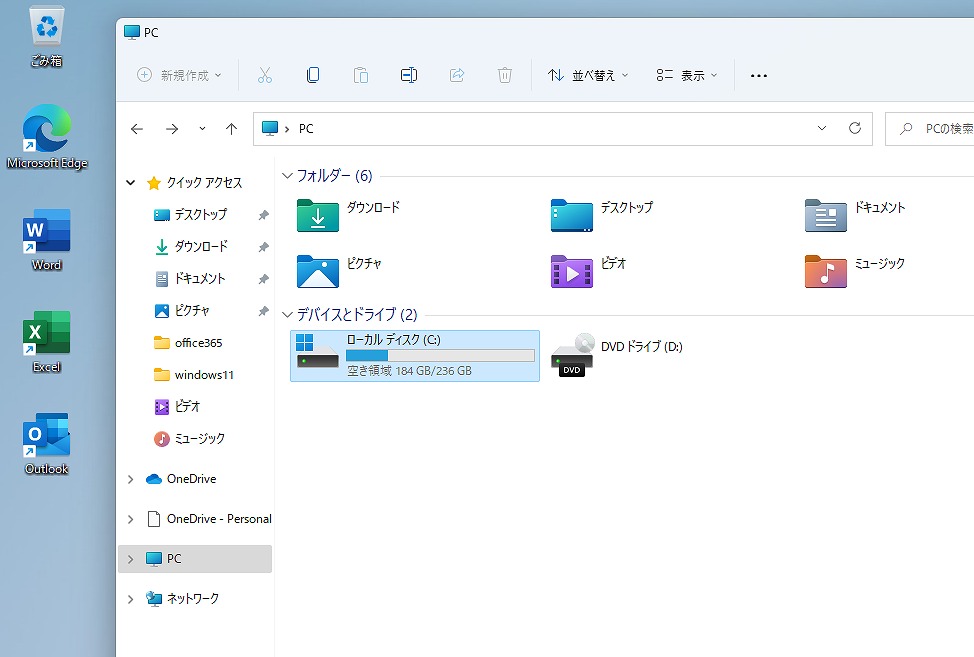
Task: Select the Microsoft Edge desktop shortcut
Action: pyautogui.click(x=47, y=137)
